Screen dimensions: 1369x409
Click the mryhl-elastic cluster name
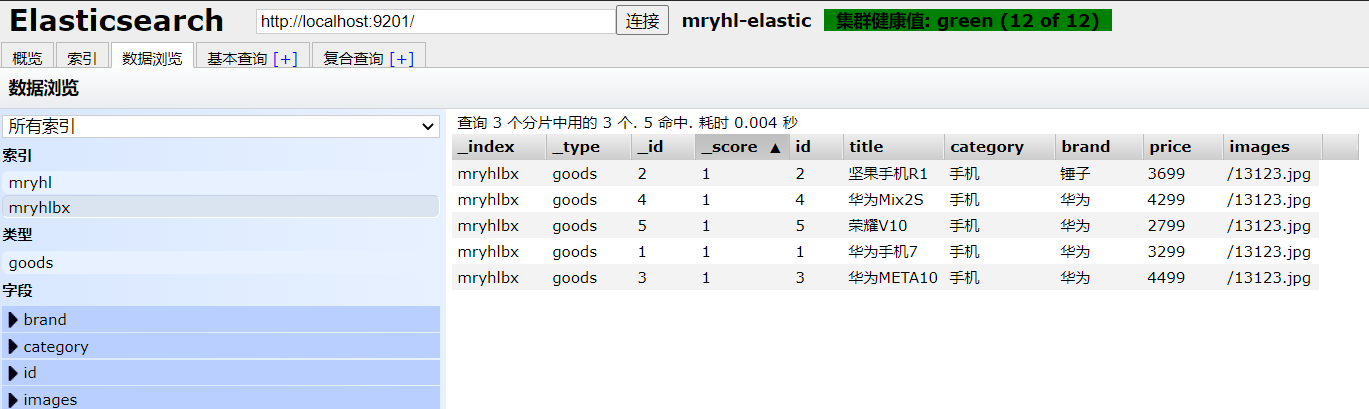(x=746, y=21)
